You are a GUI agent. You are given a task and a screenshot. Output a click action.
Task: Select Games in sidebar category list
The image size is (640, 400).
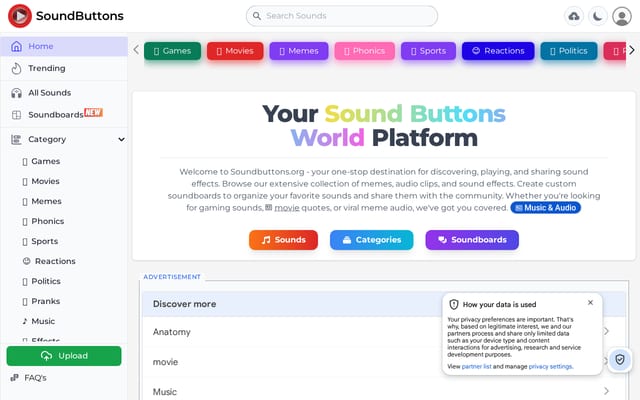click(x=46, y=161)
